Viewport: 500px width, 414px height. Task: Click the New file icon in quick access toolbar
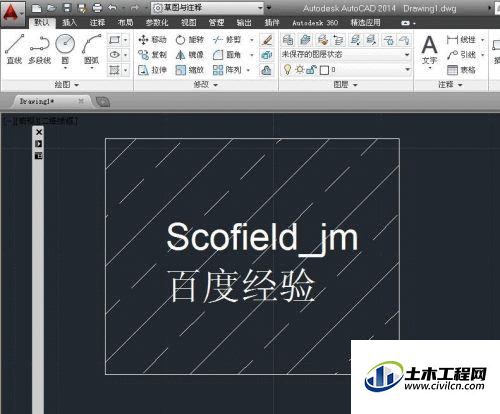pyautogui.click(x=37, y=8)
